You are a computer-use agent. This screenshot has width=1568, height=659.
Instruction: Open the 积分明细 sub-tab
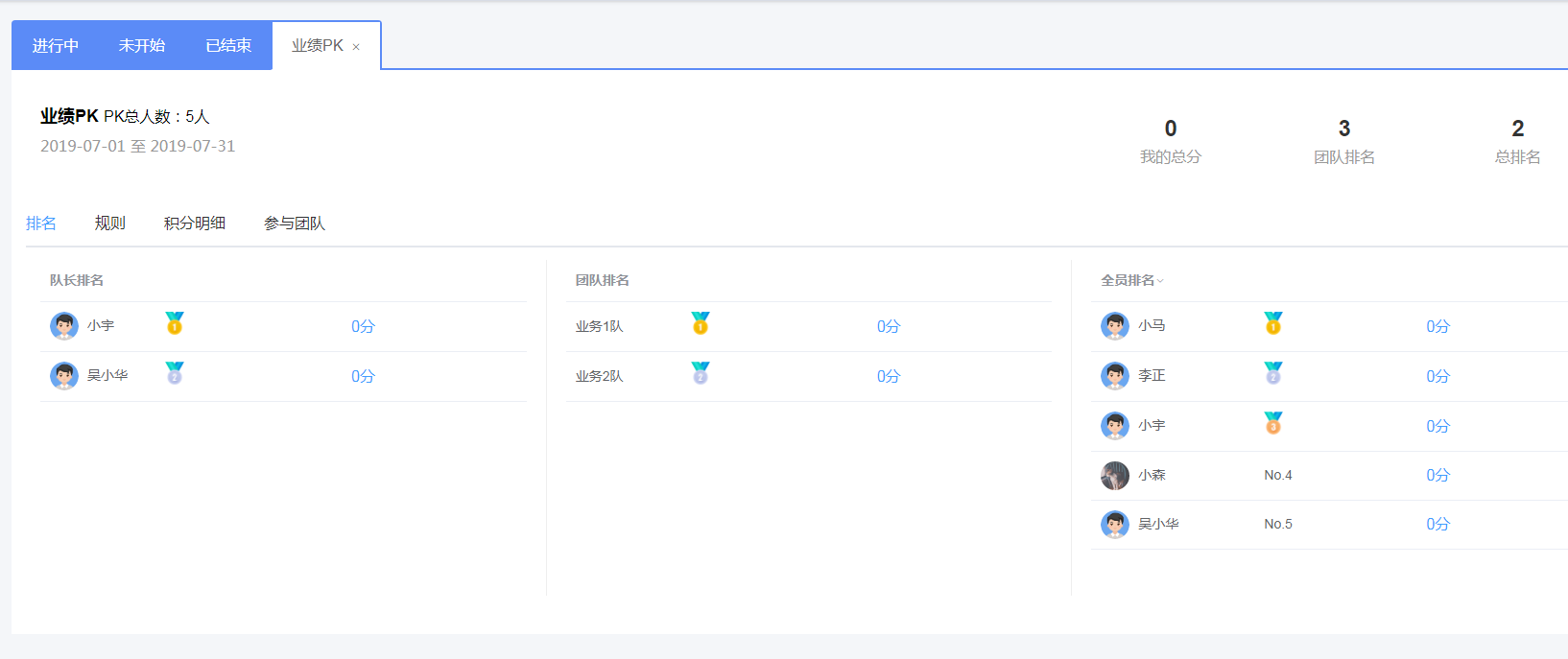195,223
